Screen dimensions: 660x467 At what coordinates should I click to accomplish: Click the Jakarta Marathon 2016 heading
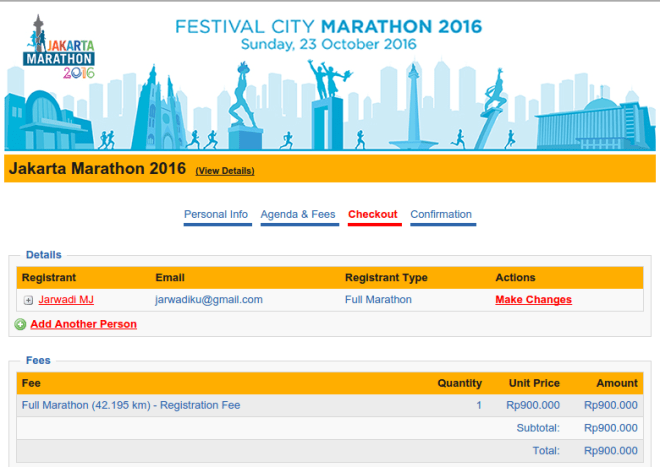[x=97, y=168]
